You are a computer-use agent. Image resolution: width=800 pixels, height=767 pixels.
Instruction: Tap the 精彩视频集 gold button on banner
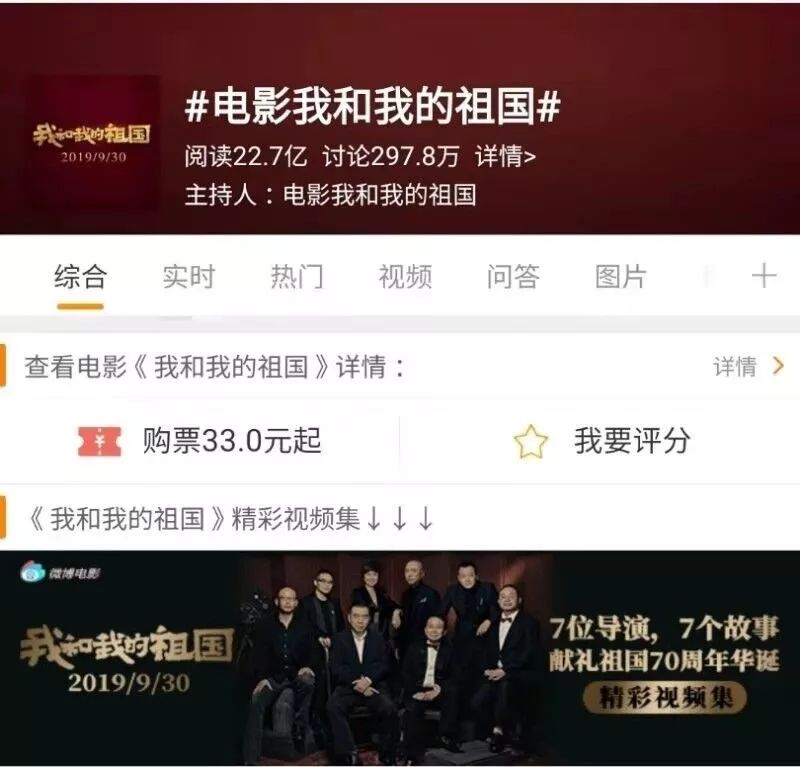[x=665, y=698]
